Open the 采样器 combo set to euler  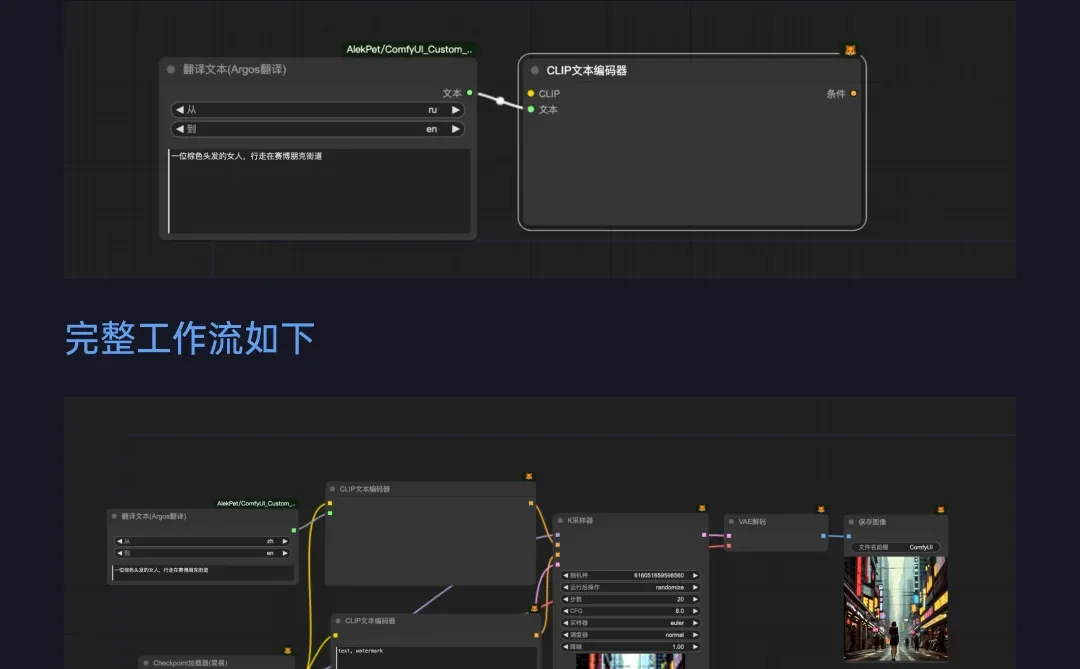pos(630,623)
